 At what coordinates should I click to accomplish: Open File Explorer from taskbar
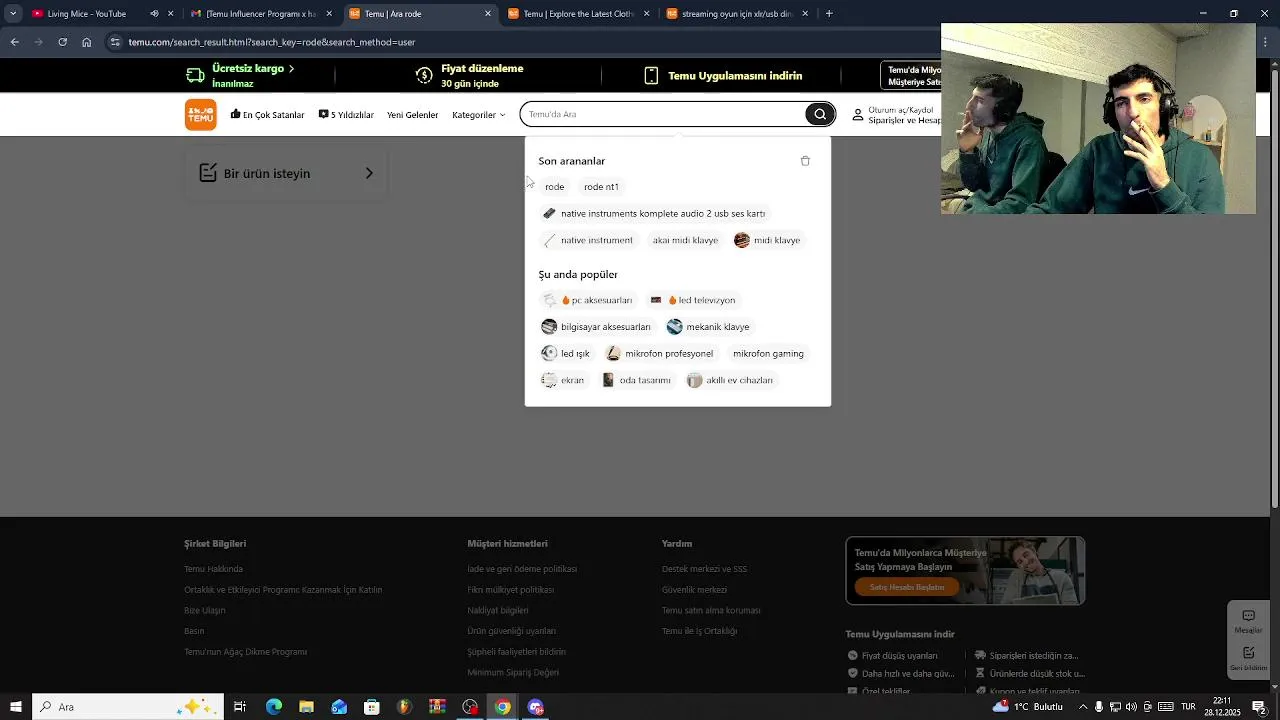[306, 707]
